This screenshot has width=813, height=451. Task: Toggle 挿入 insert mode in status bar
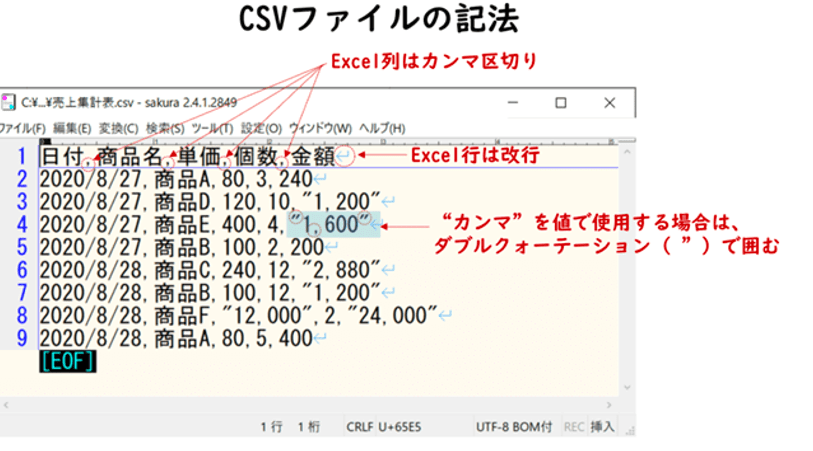(603, 426)
